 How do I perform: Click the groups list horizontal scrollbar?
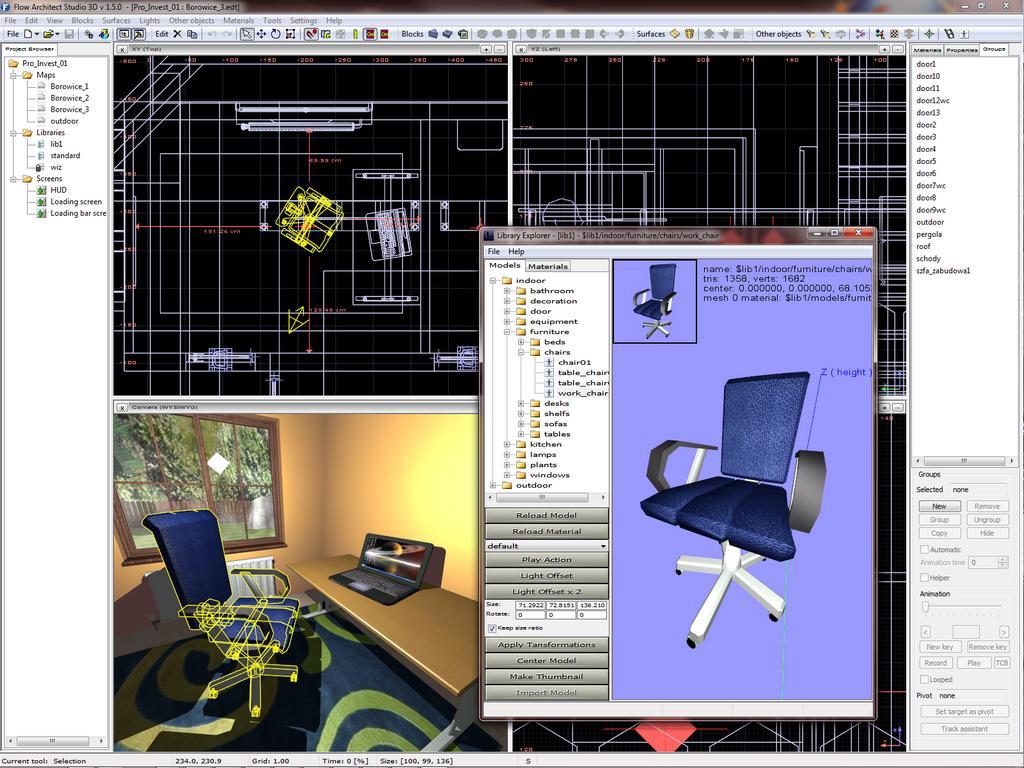[x=964, y=460]
